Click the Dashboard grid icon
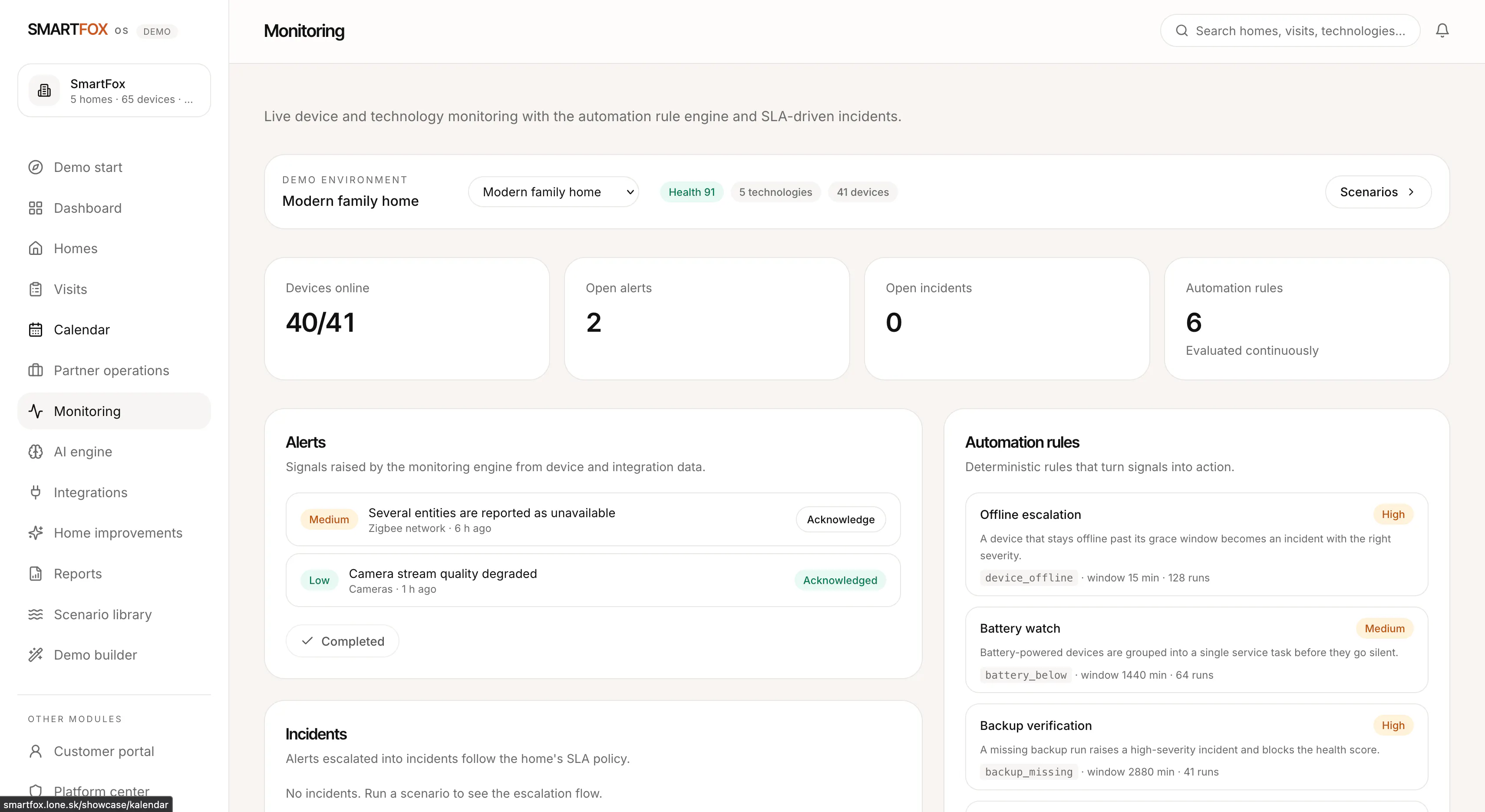This screenshot has width=1485, height=812. [36, 208]
